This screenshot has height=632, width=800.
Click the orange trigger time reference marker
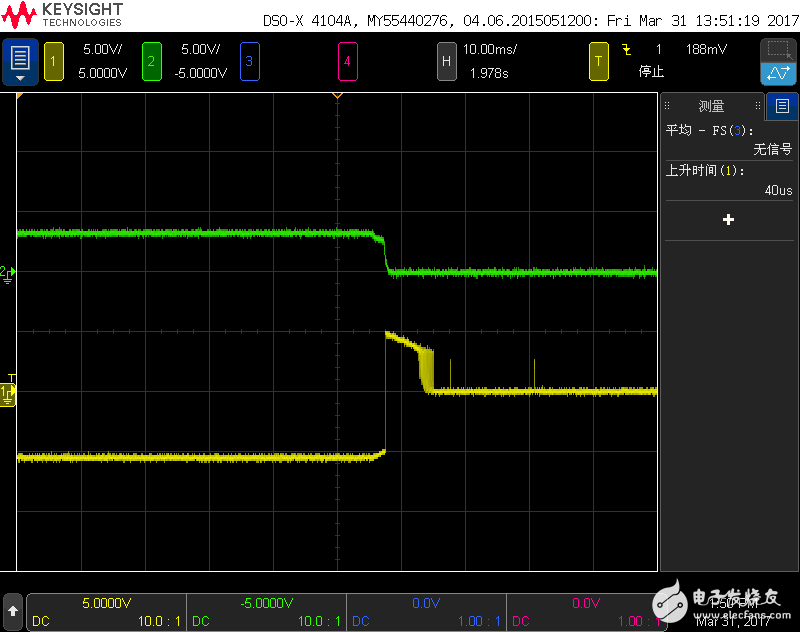337,95
